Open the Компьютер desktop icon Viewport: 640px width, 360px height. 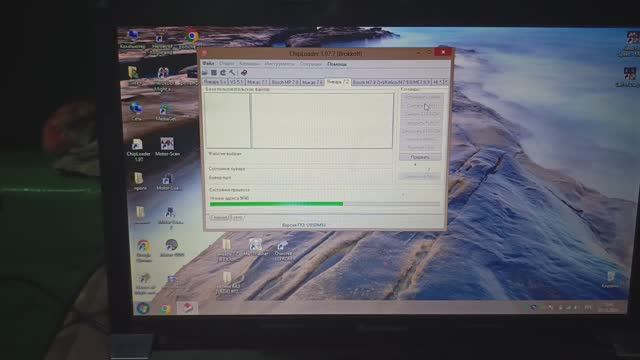pos(133,40)
